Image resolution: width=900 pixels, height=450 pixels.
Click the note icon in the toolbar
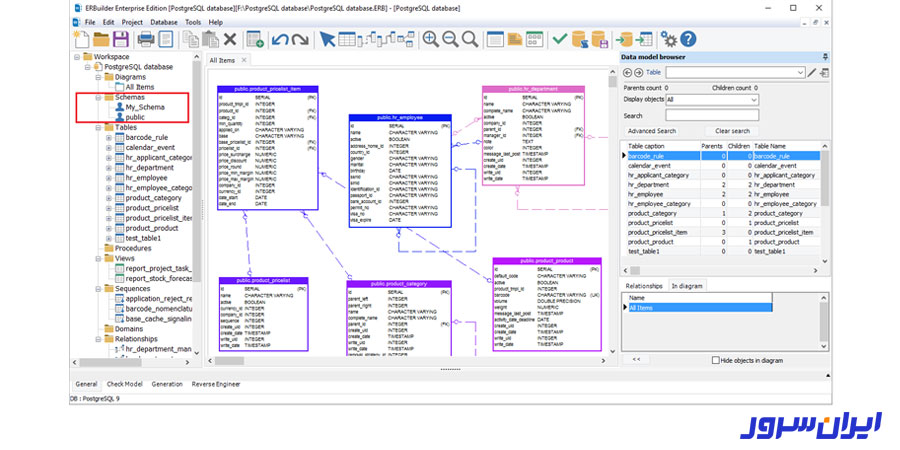(x=515, y=39)
